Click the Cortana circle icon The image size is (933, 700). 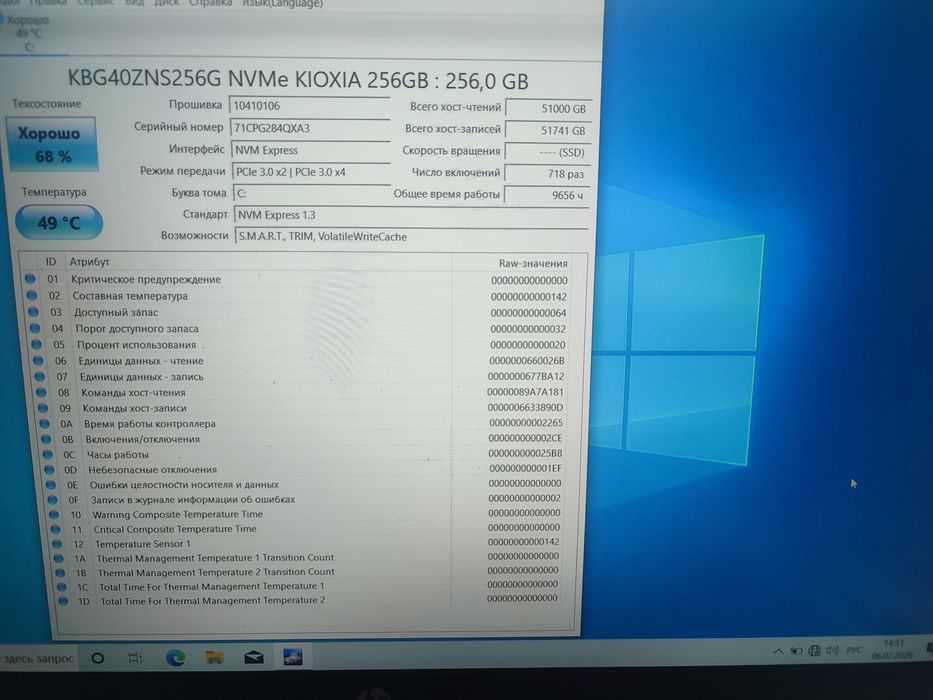pyautogui.click(x=98, y=658)
